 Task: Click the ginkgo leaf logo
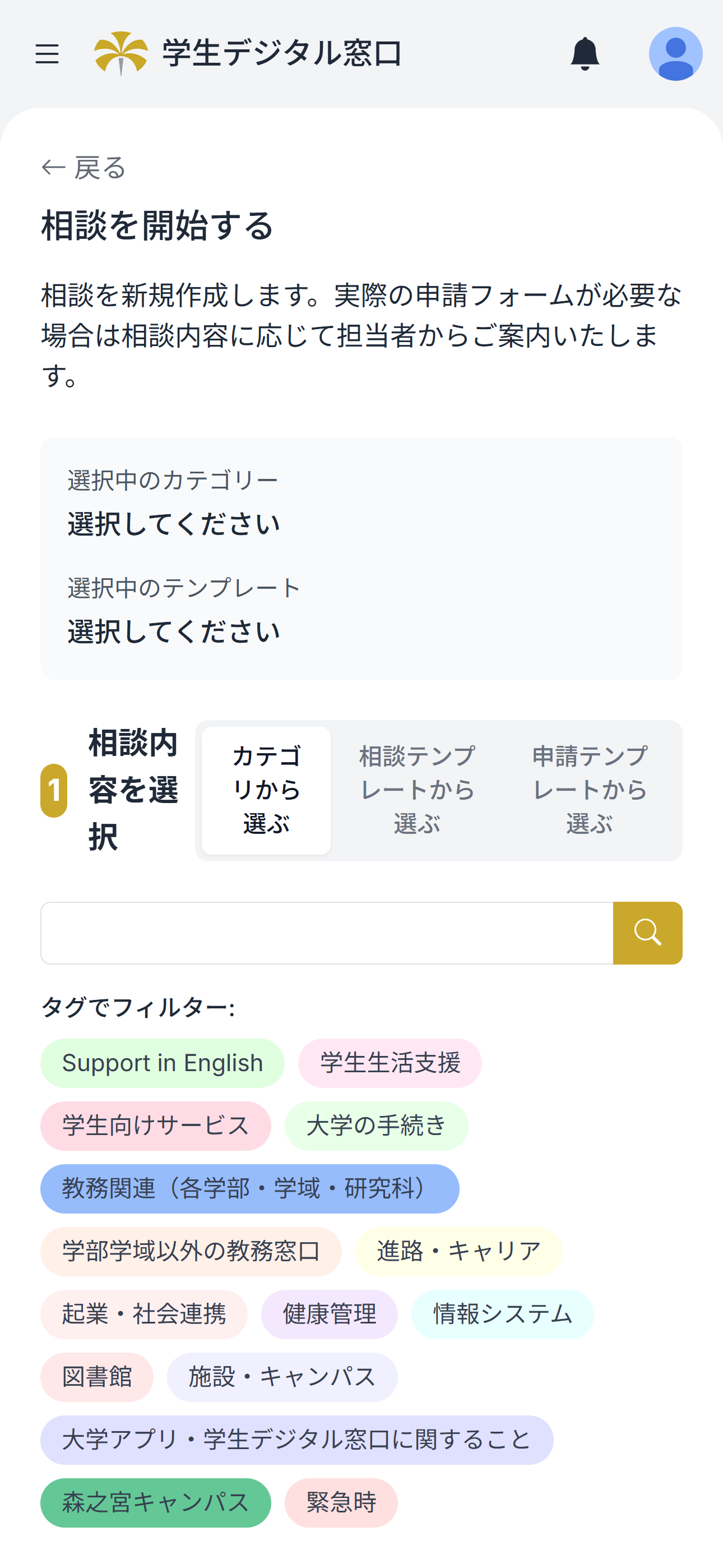pos(121,54)
